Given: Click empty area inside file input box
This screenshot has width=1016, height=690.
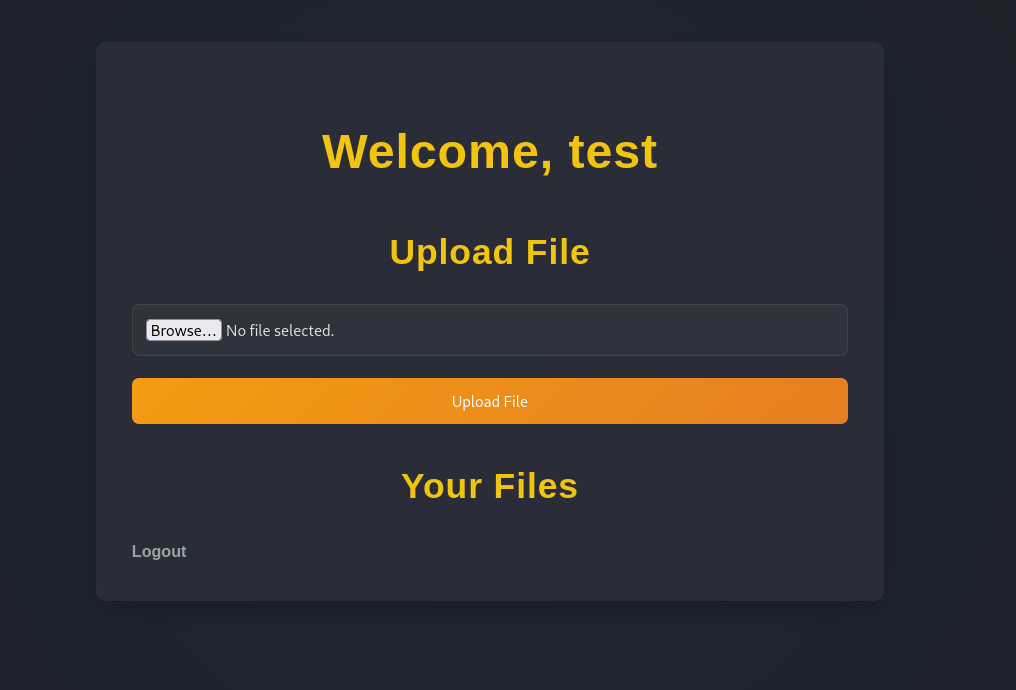Looking at the screenshot, I should [x=600, y=330].
